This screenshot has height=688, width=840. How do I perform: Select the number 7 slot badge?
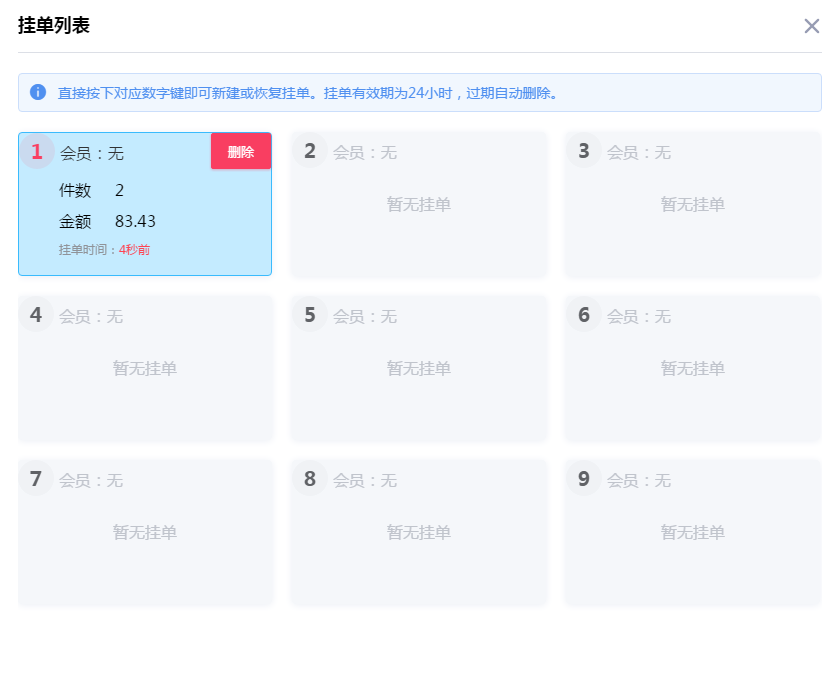click(x=36, y=479)
